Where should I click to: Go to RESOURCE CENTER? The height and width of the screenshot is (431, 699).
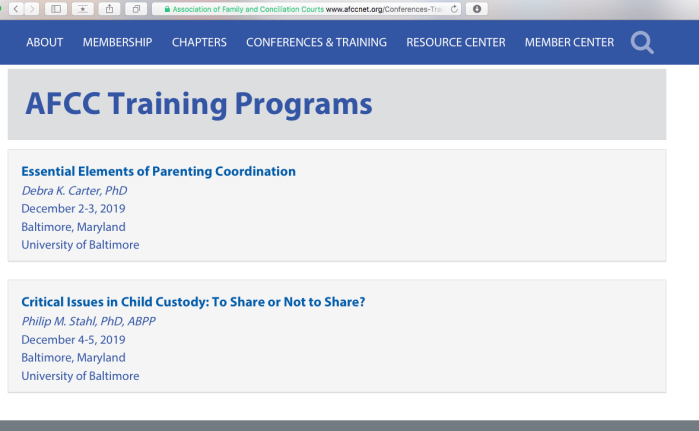(455, 42)
